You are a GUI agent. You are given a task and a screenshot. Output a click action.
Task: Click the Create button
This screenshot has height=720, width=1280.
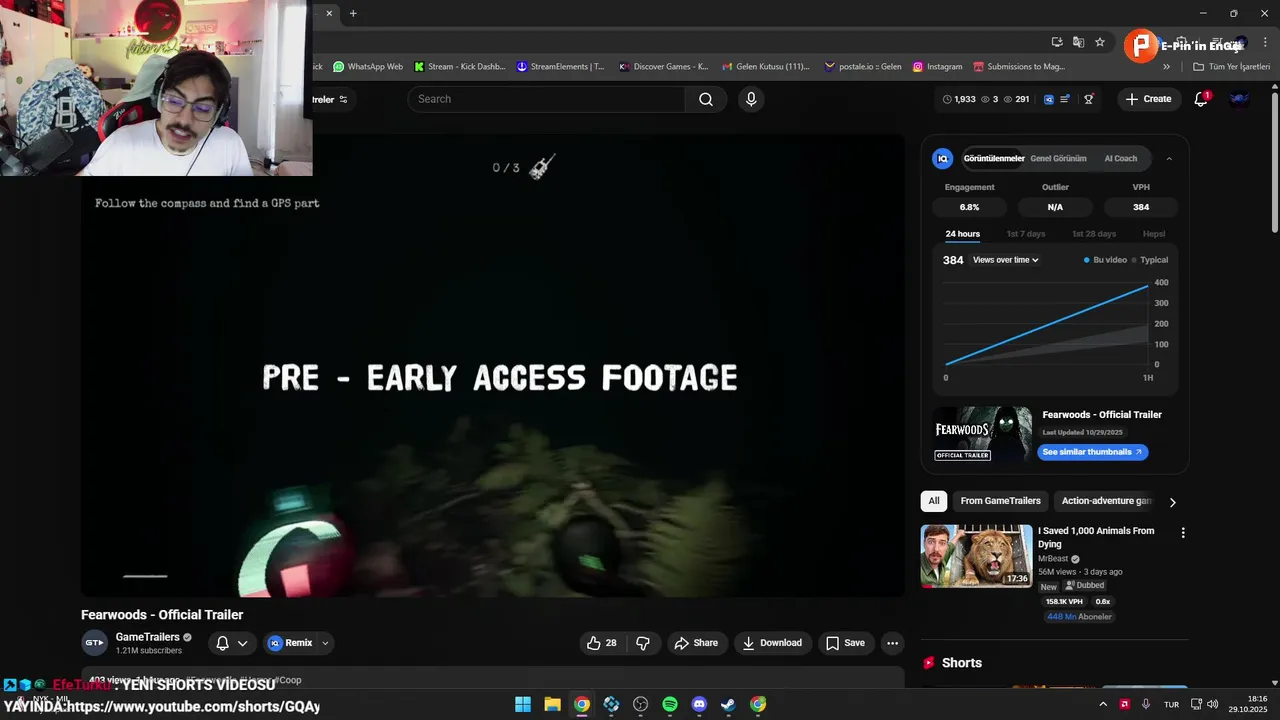point(1148,99)
